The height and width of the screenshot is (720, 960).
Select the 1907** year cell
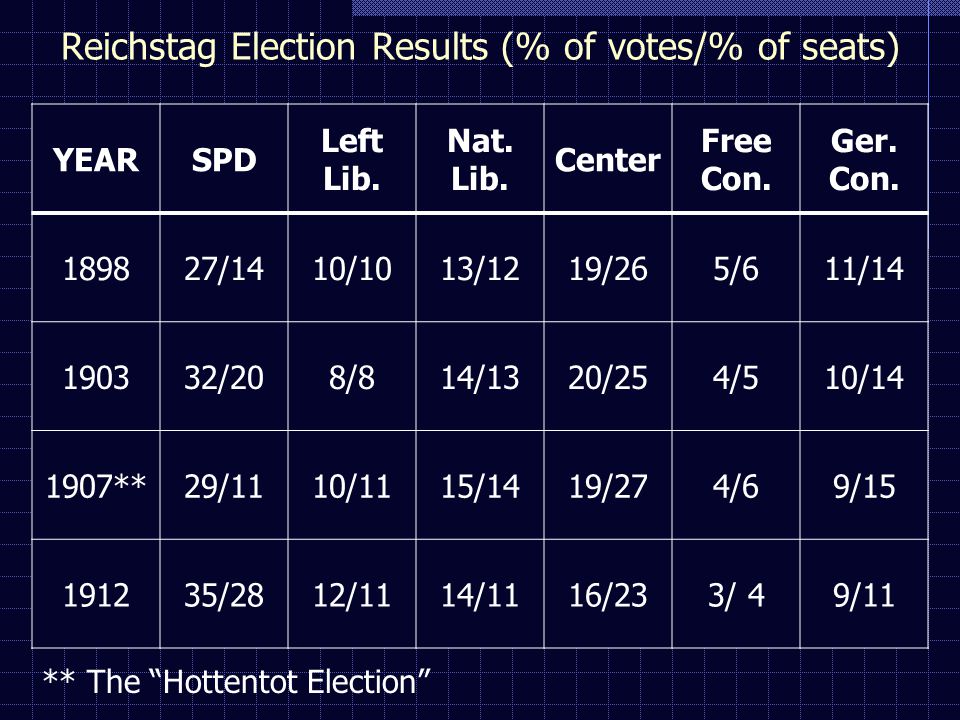[96, 486]
